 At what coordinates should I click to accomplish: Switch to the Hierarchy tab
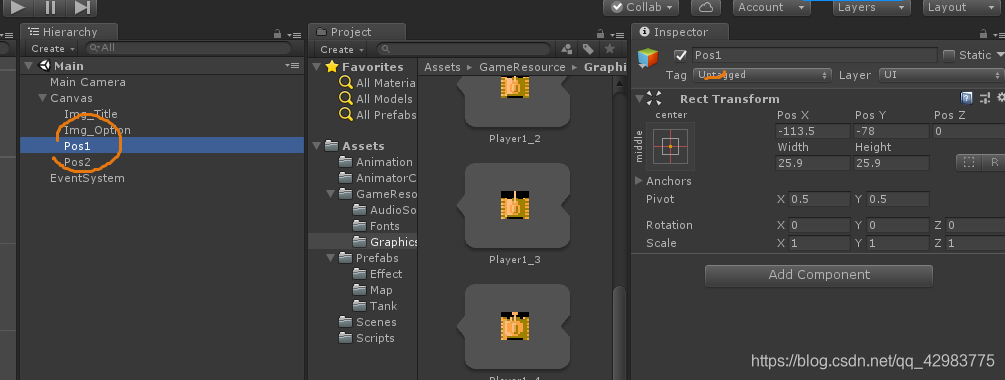[69, 32]
